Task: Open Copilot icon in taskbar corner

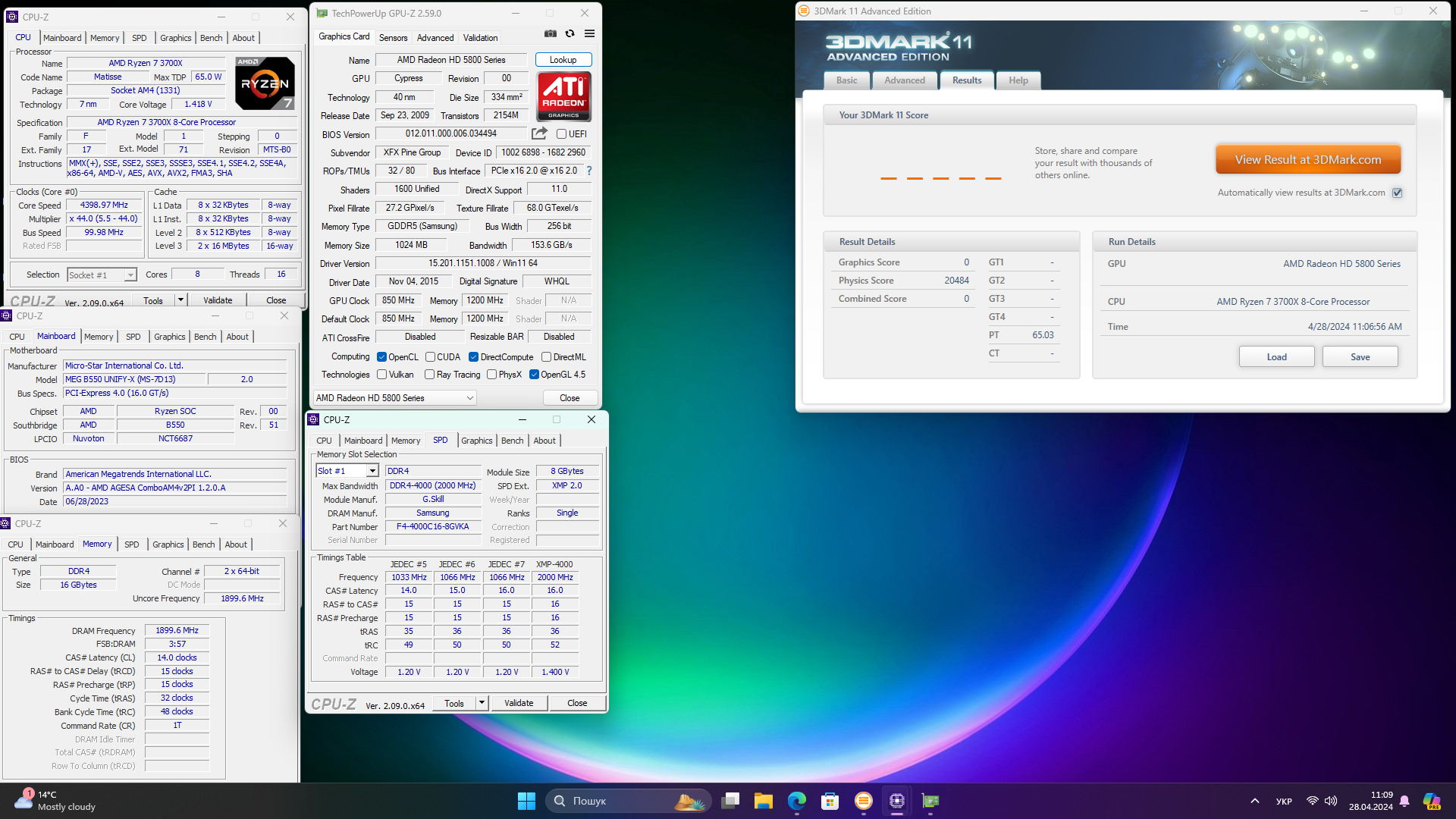Action: point(1432,801)
